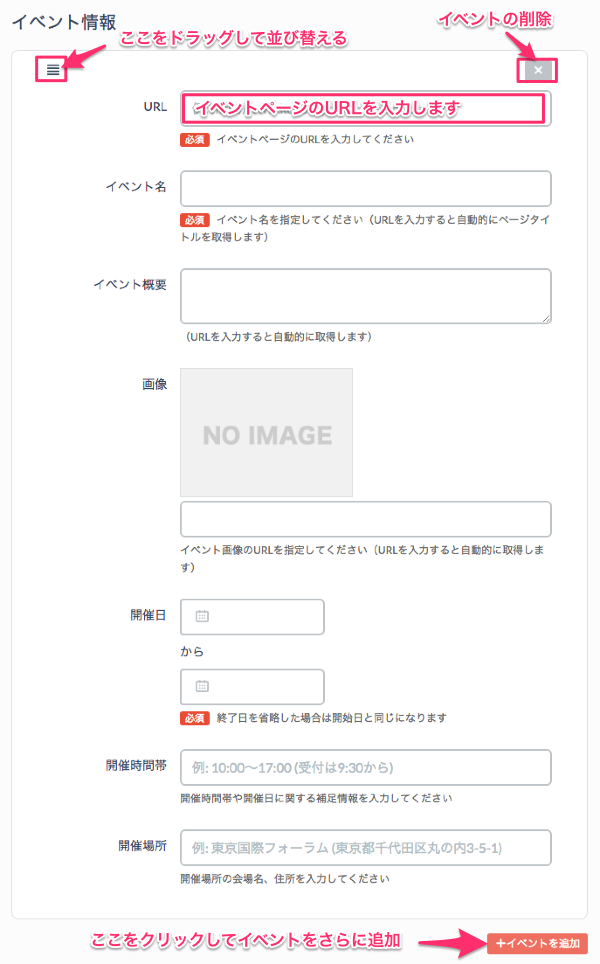Focus the 開催時間帯 input field
Screen dimensions: 600x964
365,767
